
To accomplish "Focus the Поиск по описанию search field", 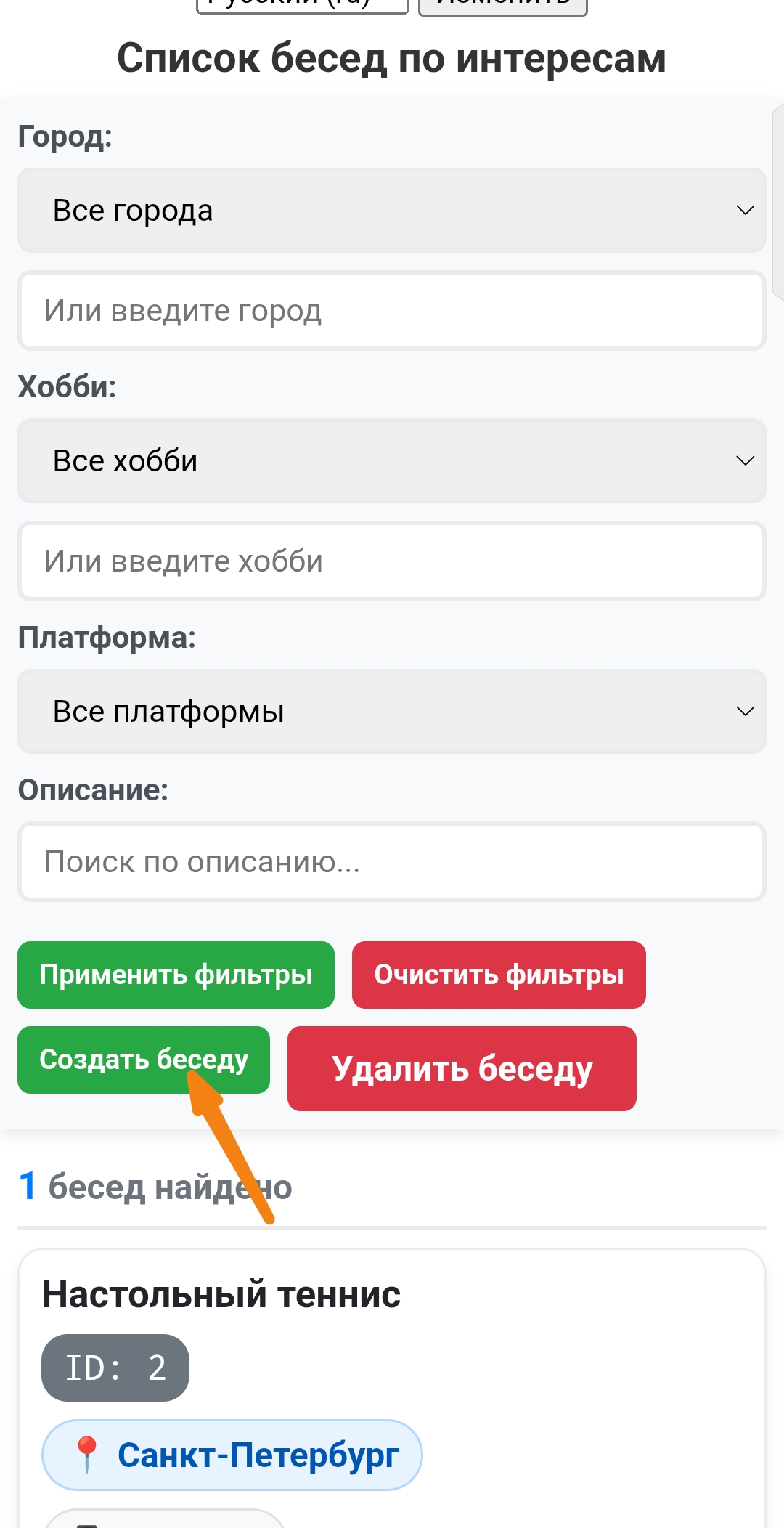I will click(x=392, y=862).
